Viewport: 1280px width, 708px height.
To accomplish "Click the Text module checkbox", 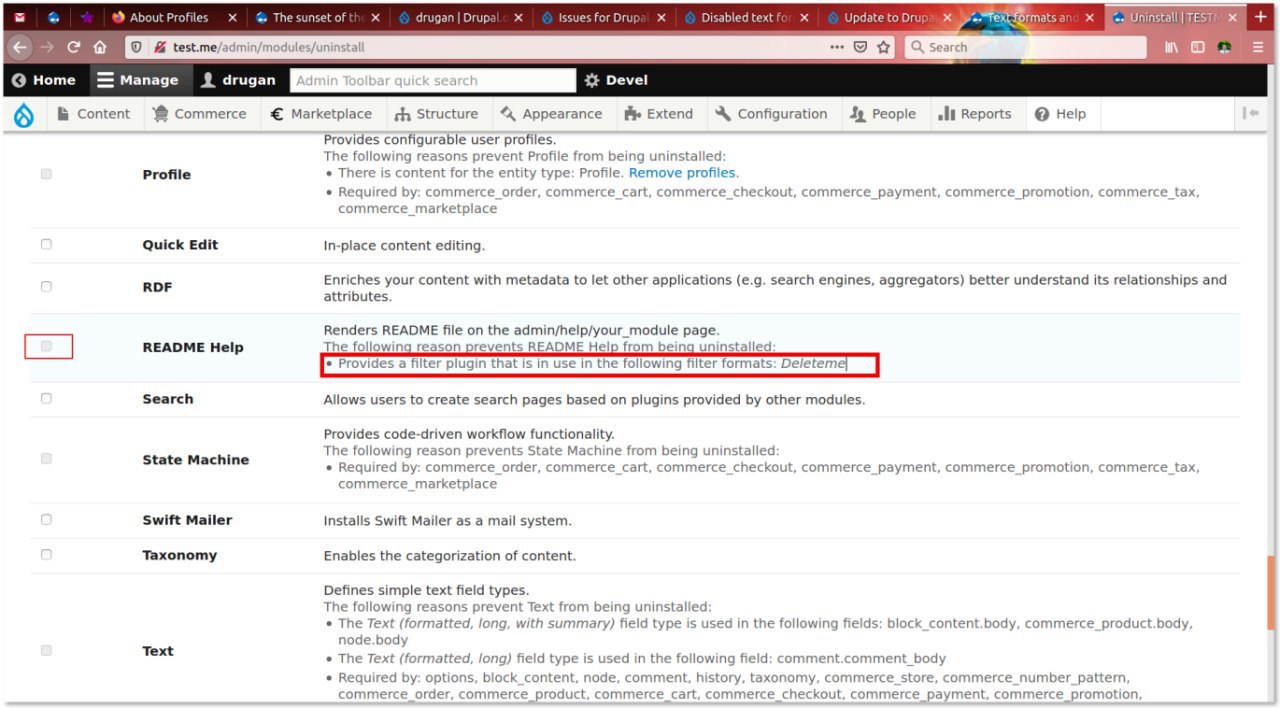I will tap(46, 650).
